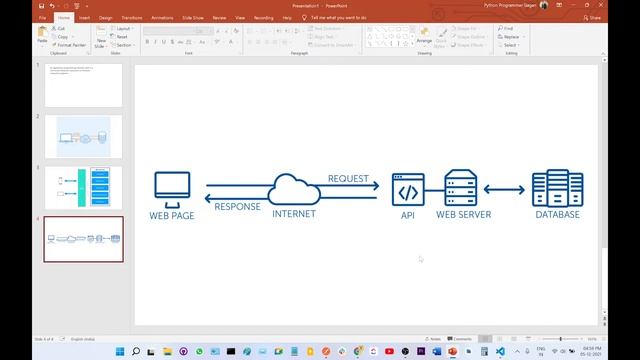Save the presentation from Quick Access Toolbar
Viewport: 640px width, 360px height.
pos(41,6)
